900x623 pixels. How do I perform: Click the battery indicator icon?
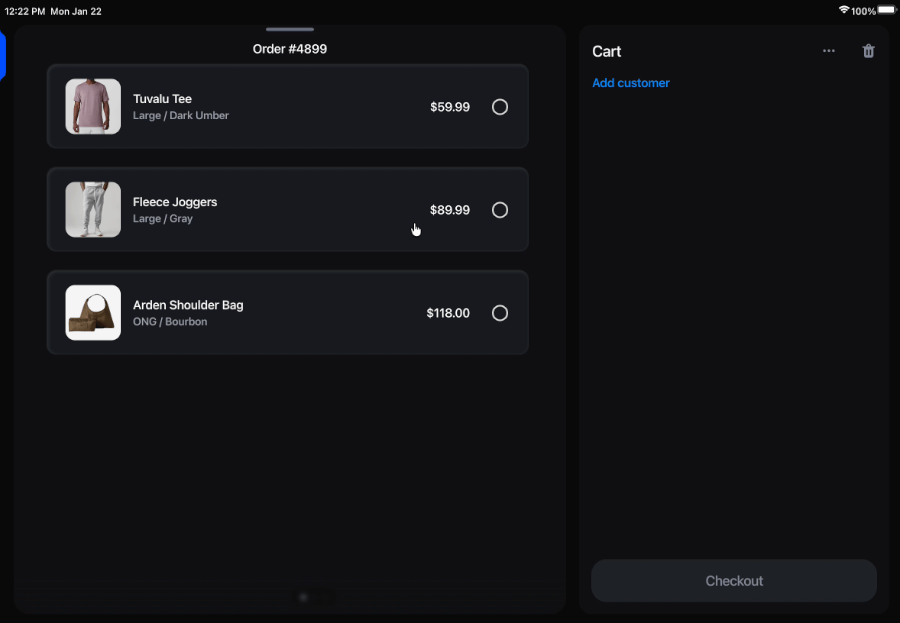[x=886, y=10]
